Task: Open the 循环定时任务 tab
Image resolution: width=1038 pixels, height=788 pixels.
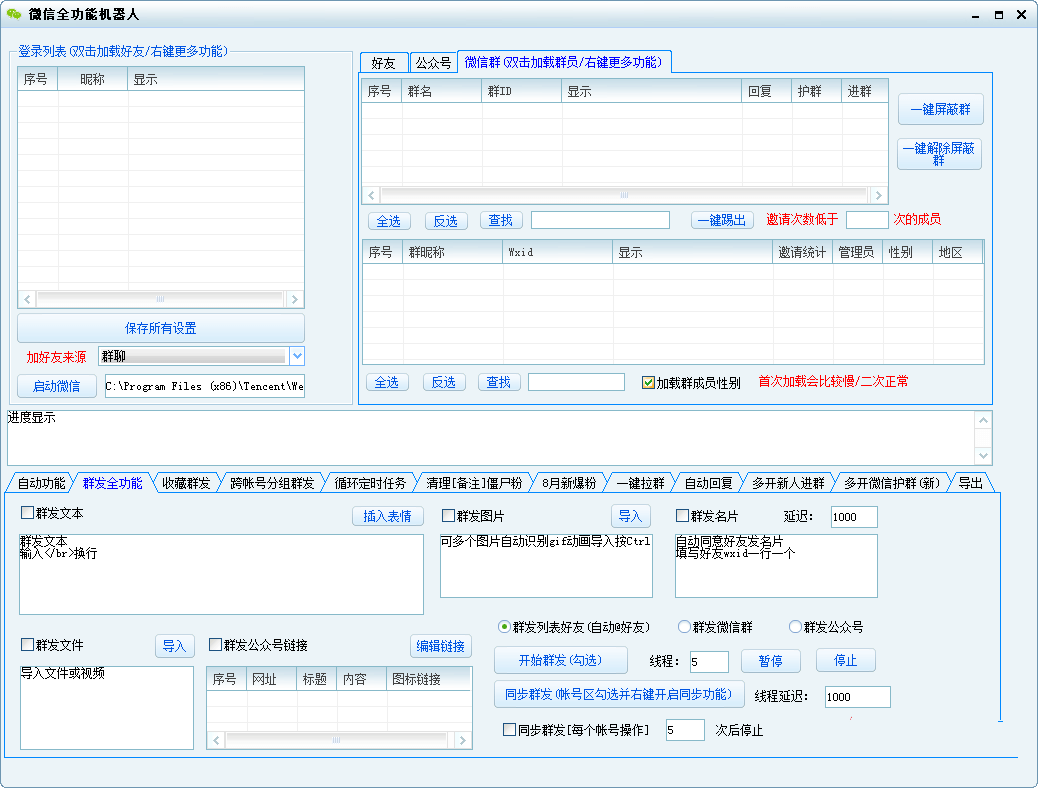Action: (370, 483)
